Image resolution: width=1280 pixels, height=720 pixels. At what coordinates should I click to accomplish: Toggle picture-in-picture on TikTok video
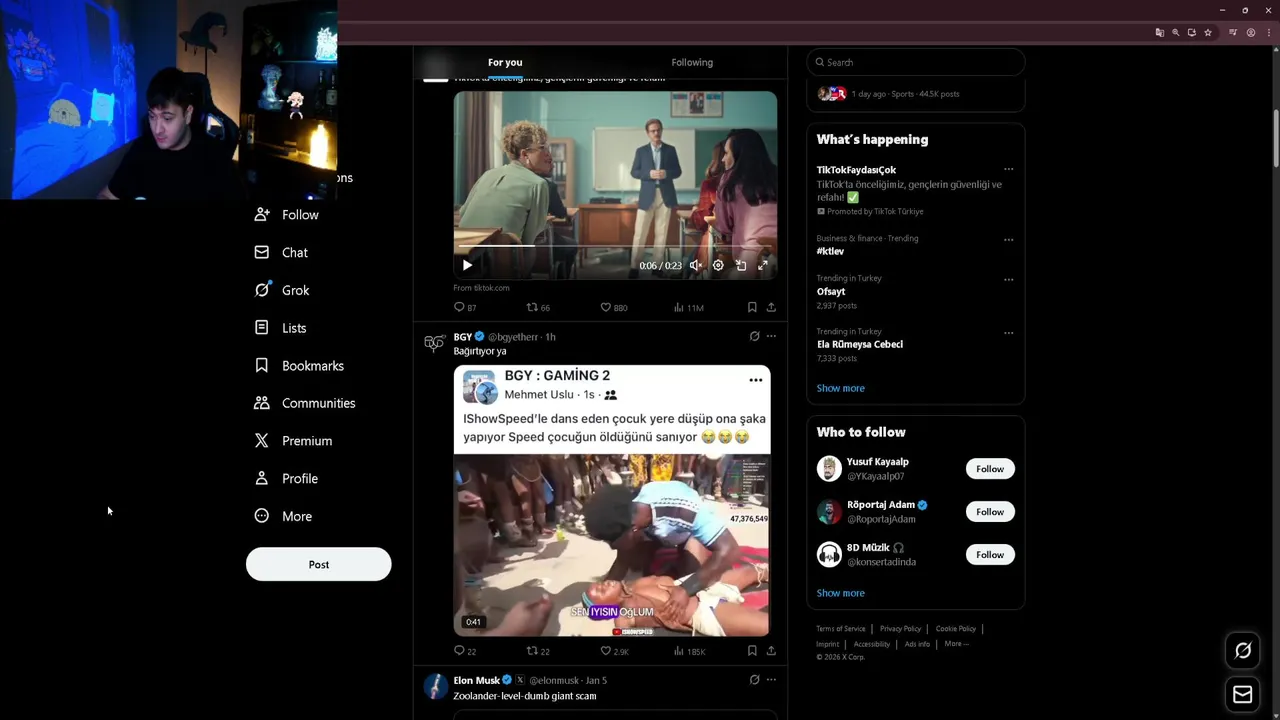(x=741, y=265)
